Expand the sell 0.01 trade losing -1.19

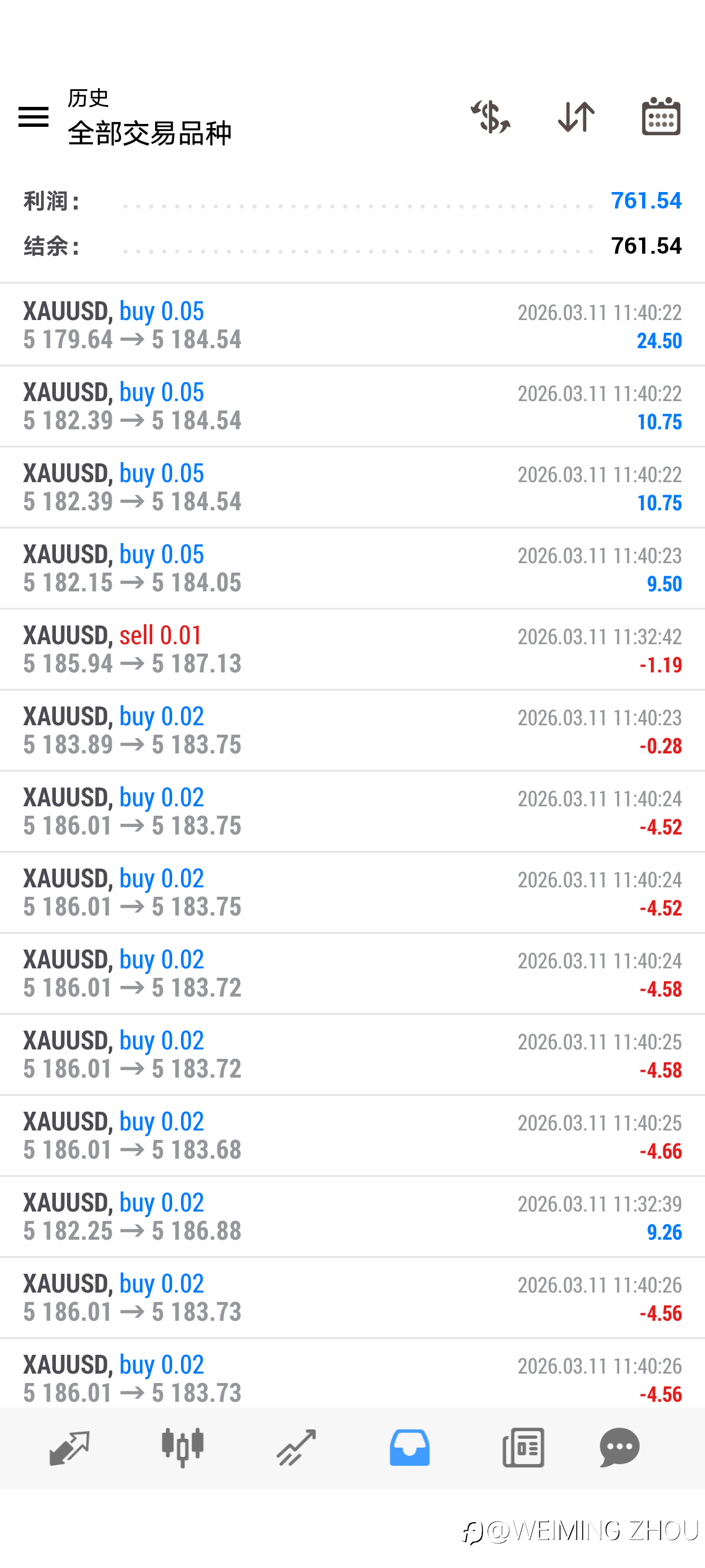tap(352, 649)
